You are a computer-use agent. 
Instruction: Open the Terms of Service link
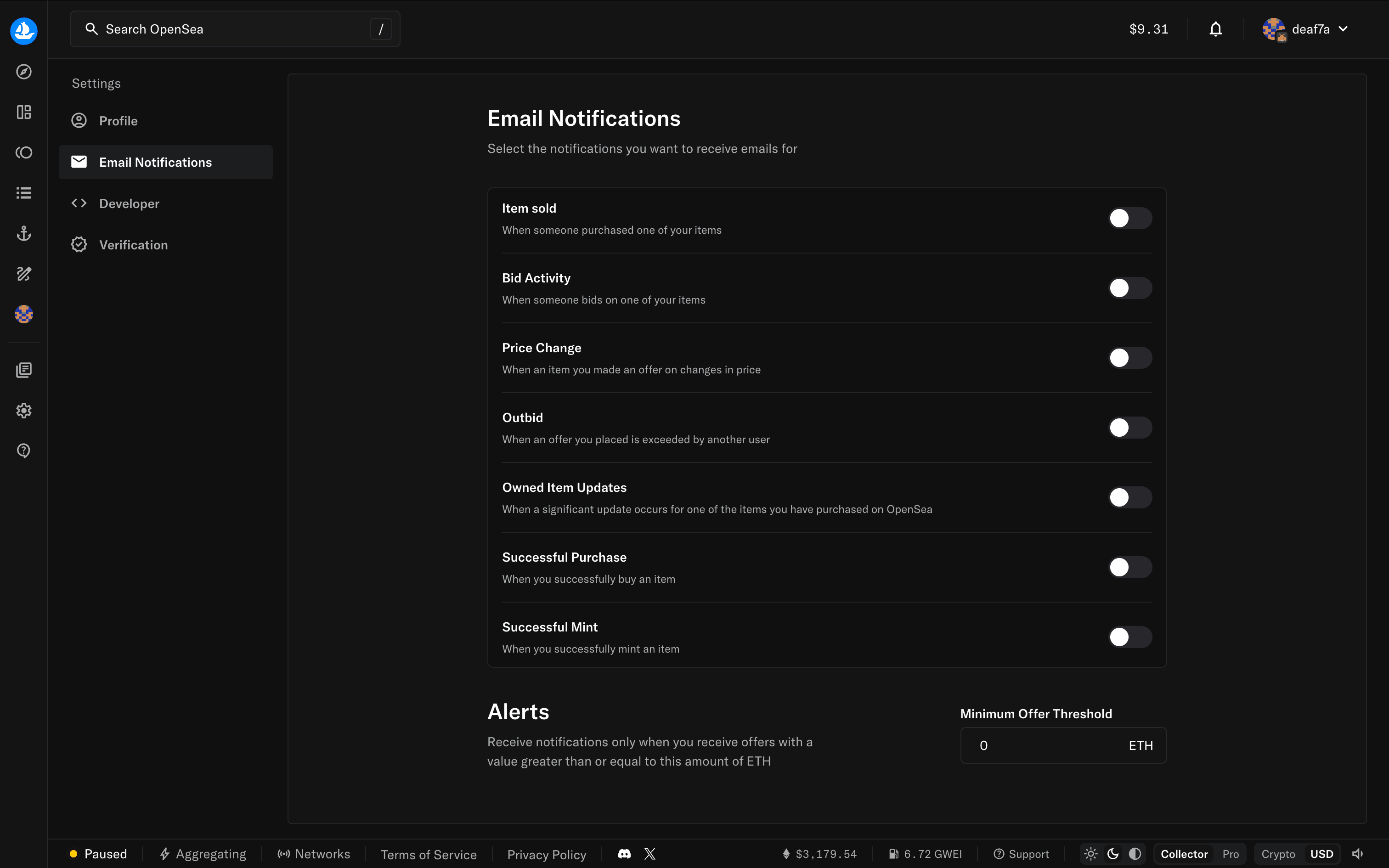[x=428, y=854]
